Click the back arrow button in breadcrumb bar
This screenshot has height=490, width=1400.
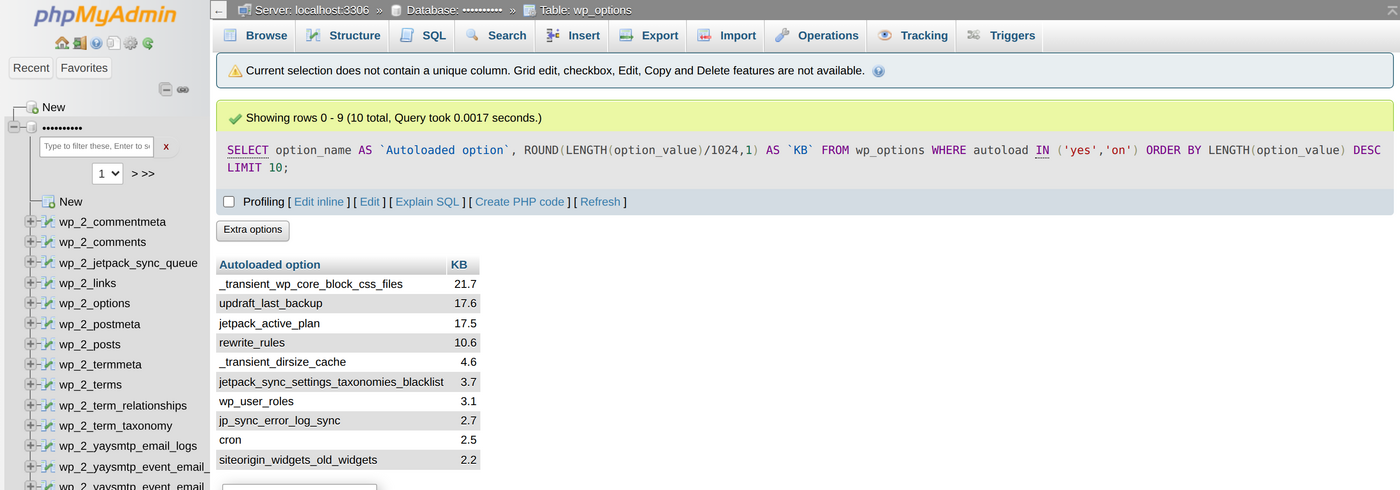pyautogui.click(x=219, y=10)
